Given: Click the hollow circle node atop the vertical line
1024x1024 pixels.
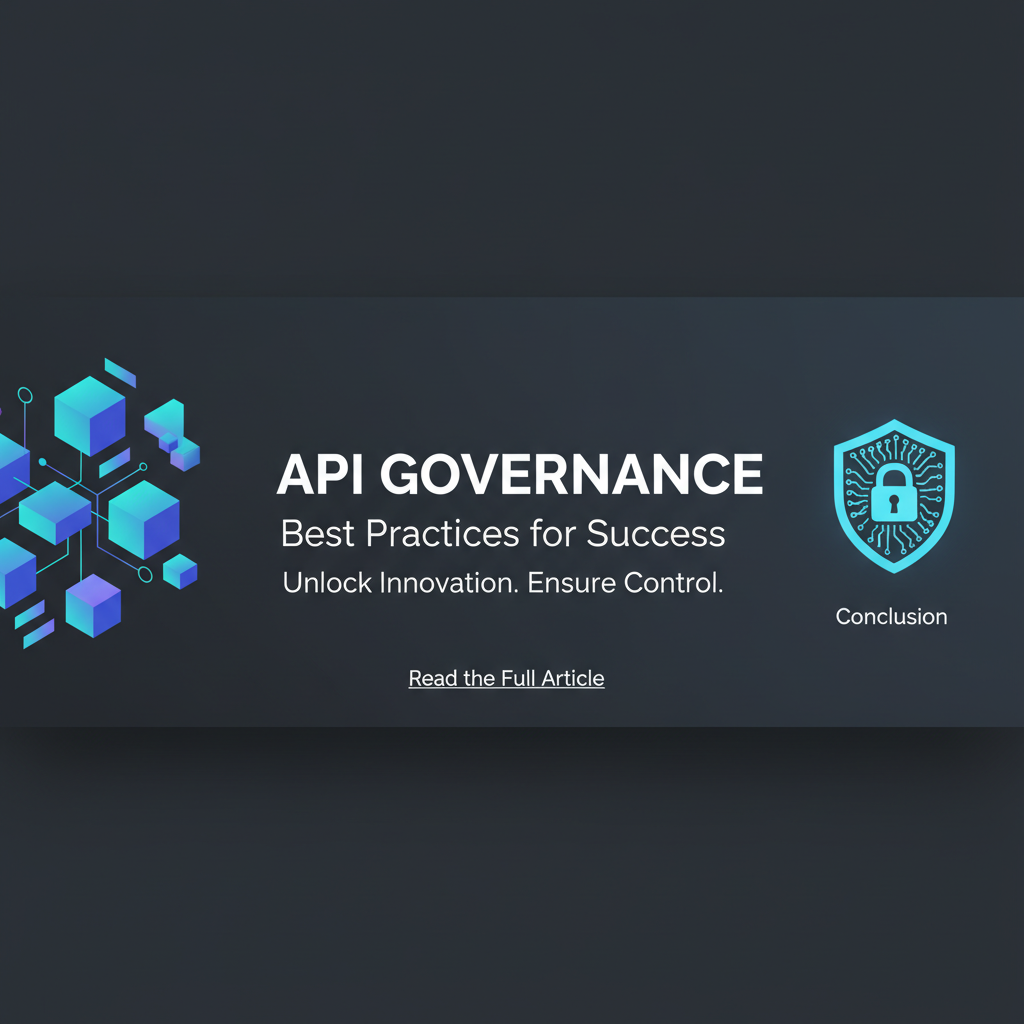Looking at the screenshot, I should 26,396.
